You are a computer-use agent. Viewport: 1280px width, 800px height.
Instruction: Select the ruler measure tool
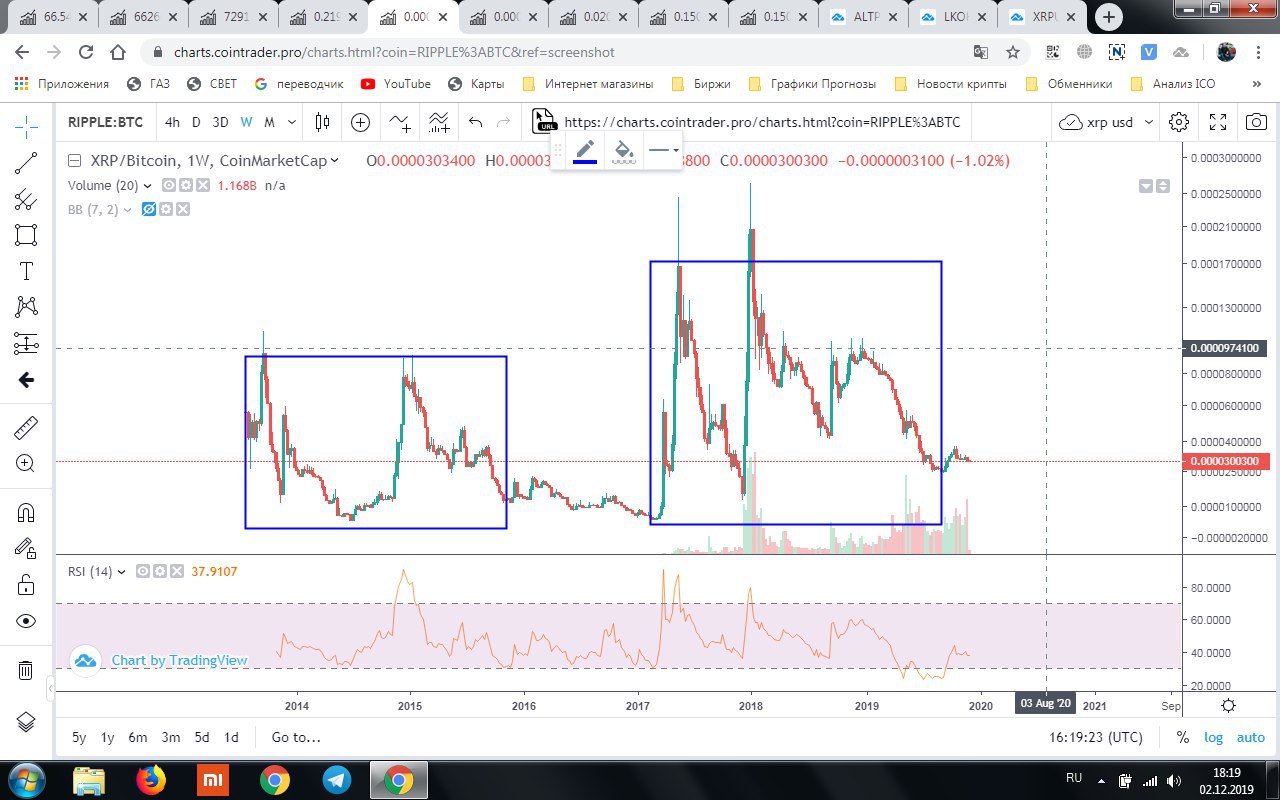pos(26,428)
